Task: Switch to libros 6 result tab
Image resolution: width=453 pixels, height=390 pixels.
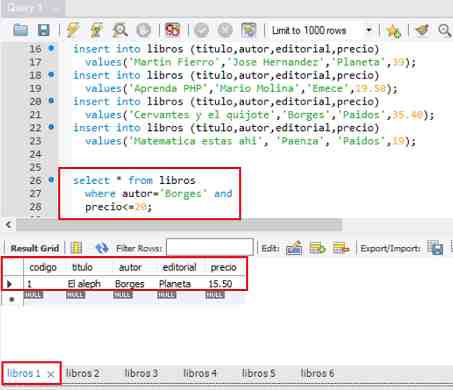Action: (x=317, y=373)
